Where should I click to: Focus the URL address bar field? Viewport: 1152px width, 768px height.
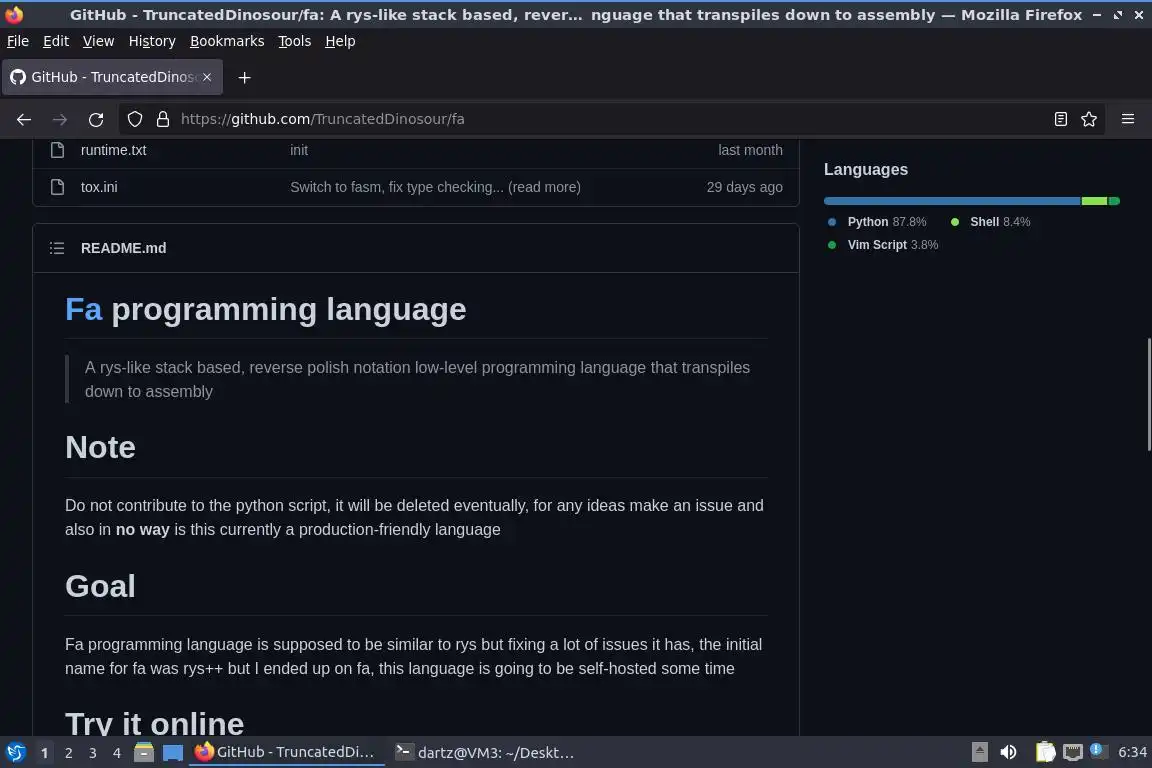click(610, 119)
